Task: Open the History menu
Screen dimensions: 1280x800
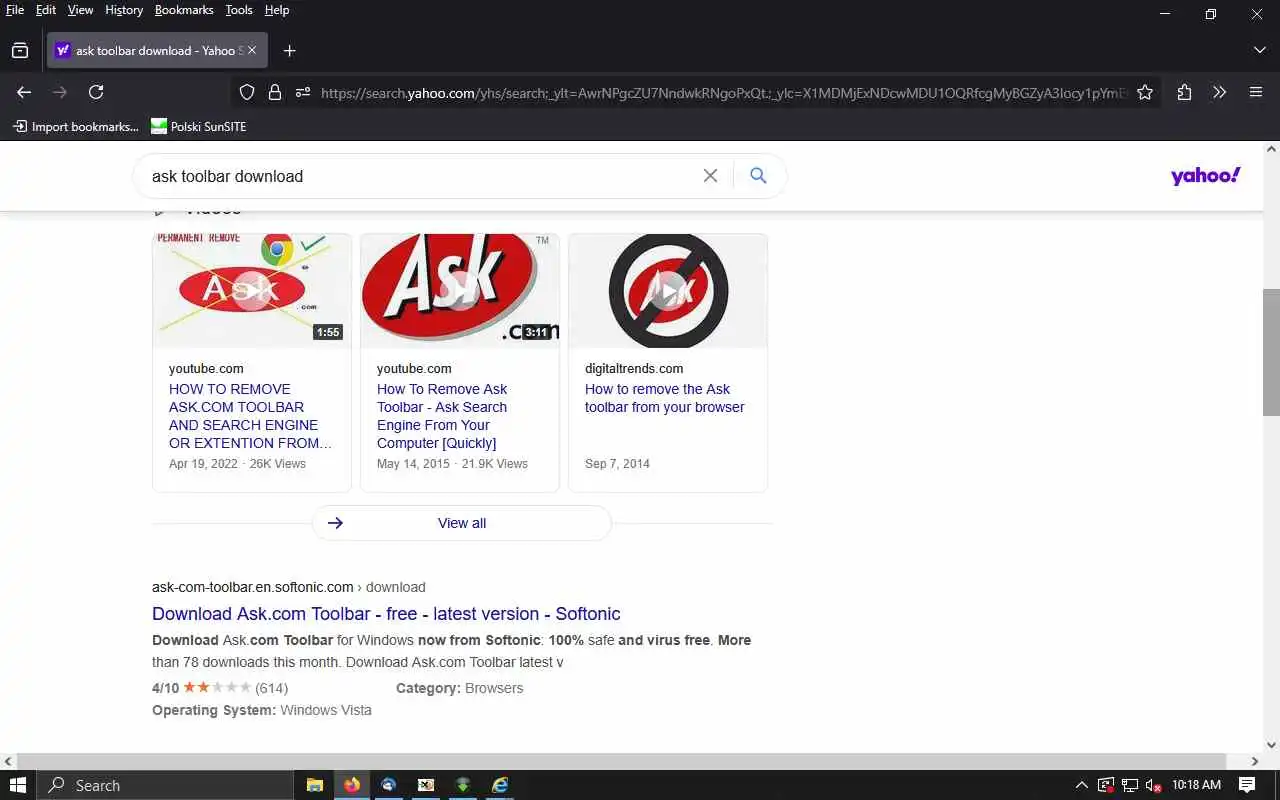Action: point(124,10)
